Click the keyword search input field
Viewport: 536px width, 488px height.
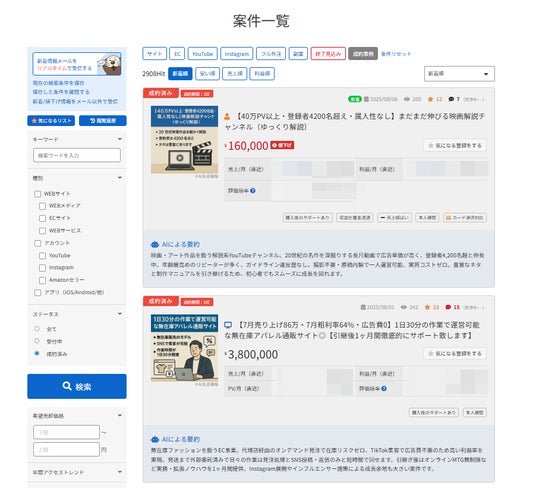pos(77,155)
